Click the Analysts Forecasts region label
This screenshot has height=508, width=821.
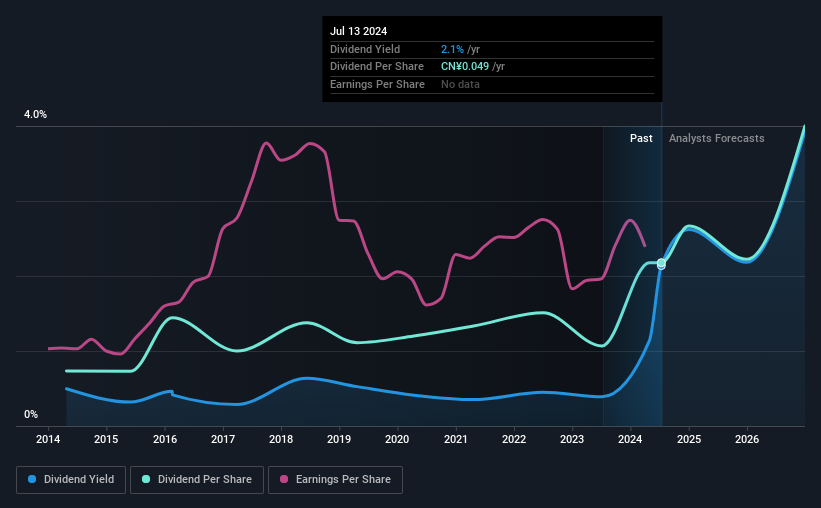716,138
